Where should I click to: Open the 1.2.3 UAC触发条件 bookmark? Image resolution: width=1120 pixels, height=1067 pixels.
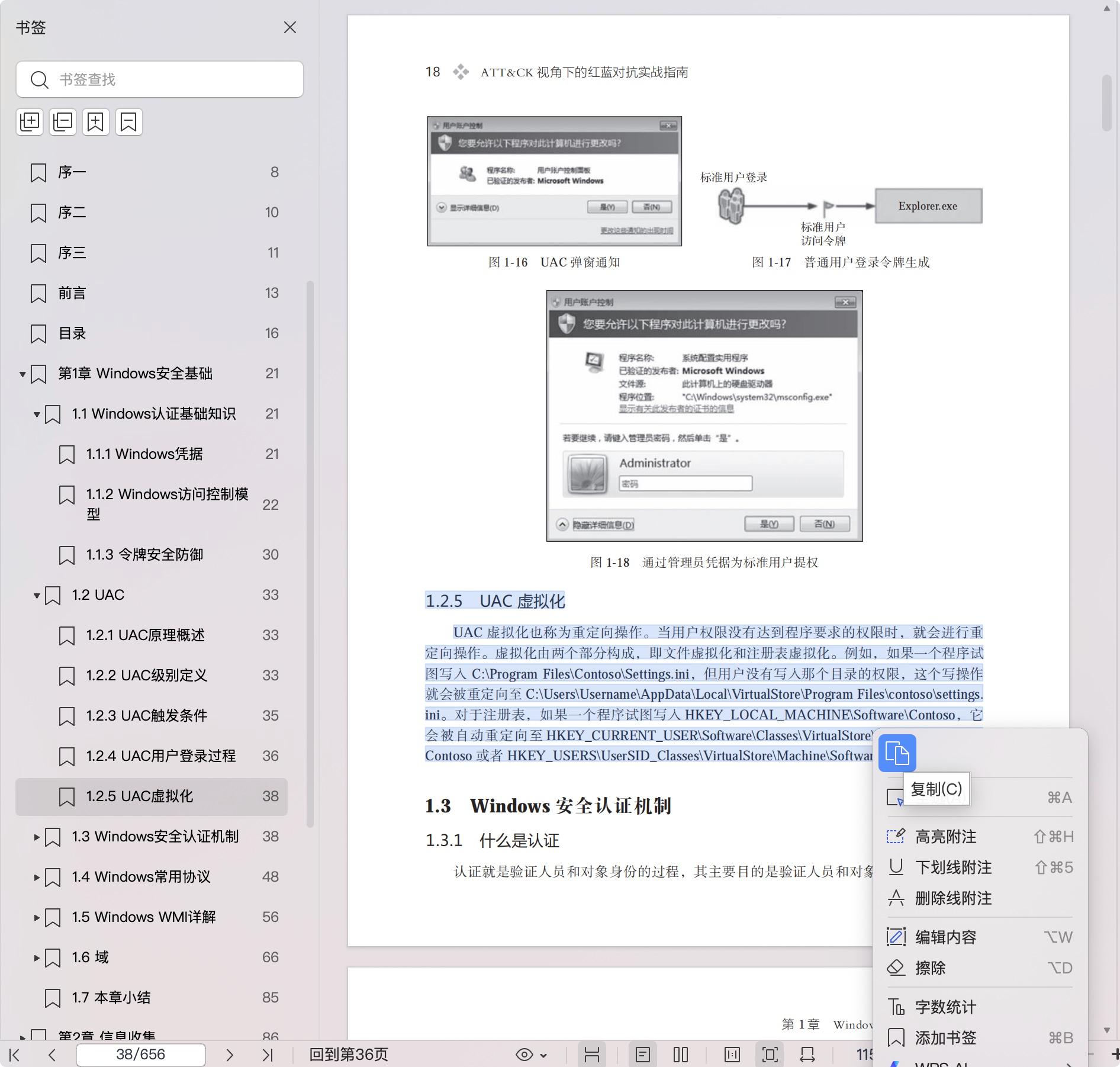coord(147,716)
